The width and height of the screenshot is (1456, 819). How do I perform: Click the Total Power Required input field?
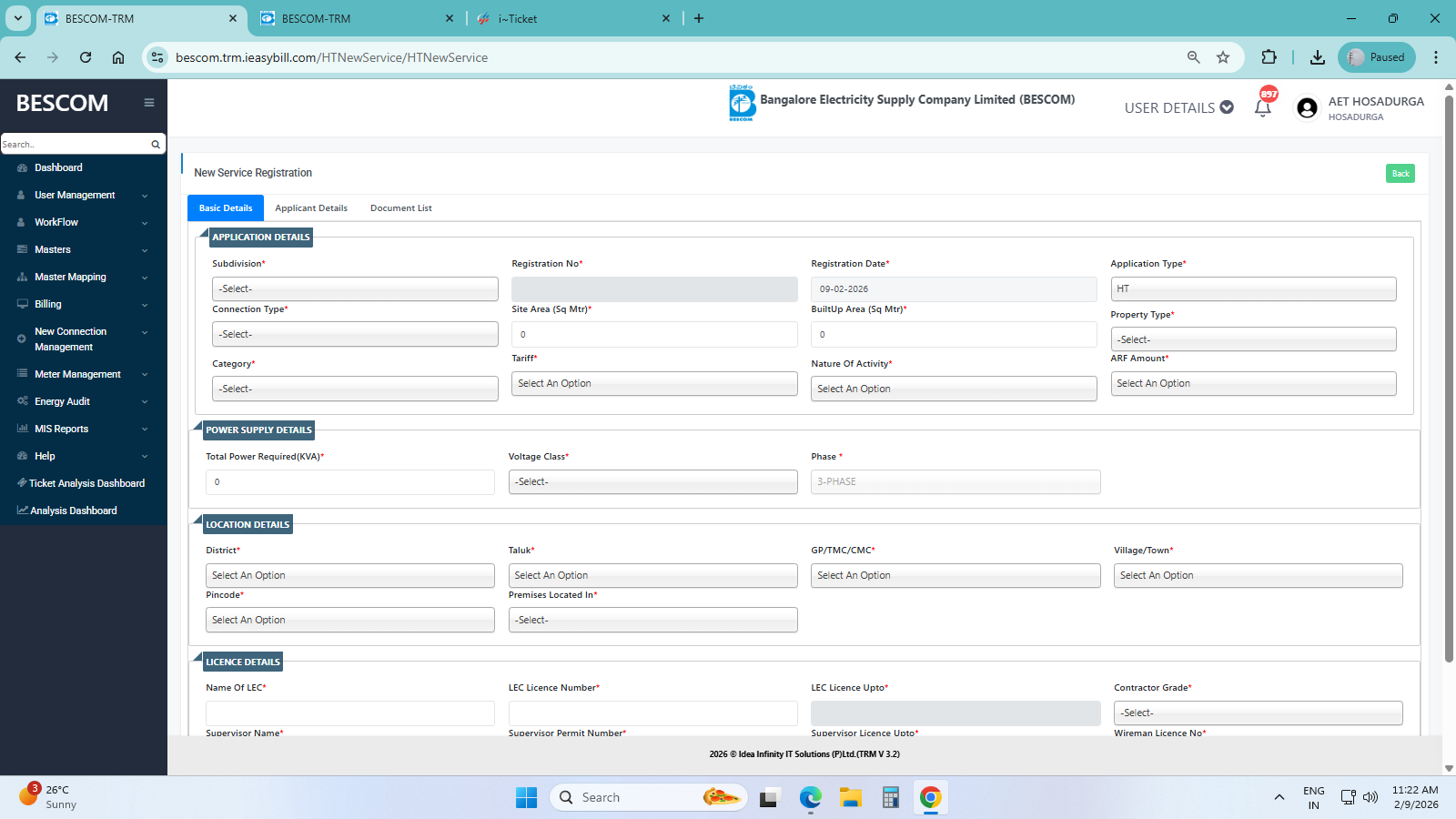(350, 481)
